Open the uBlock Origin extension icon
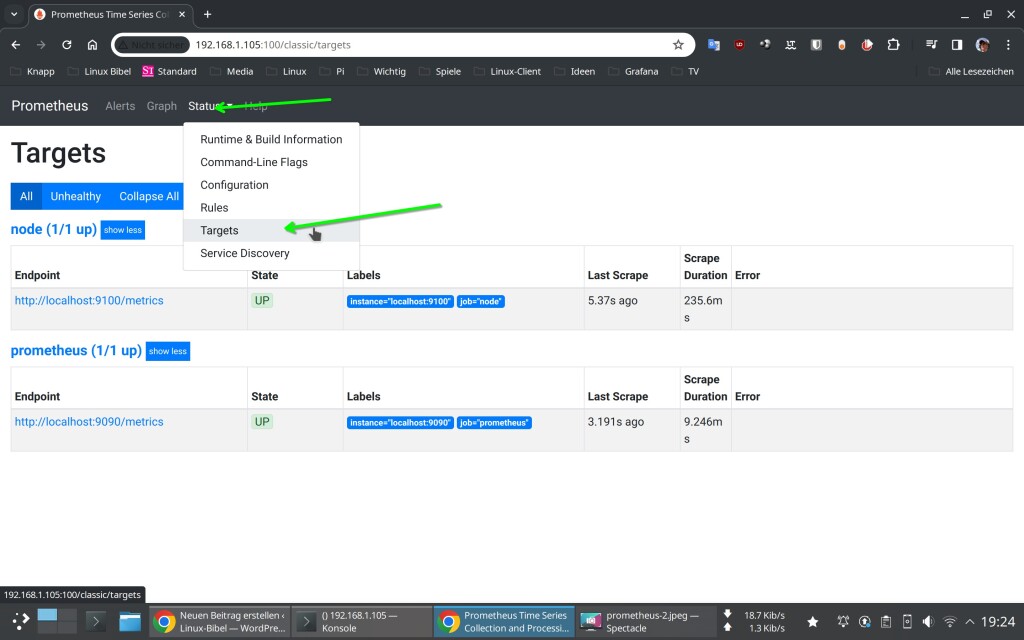The height and width of the screenshot is (640, 1024). tap(739, 45)
